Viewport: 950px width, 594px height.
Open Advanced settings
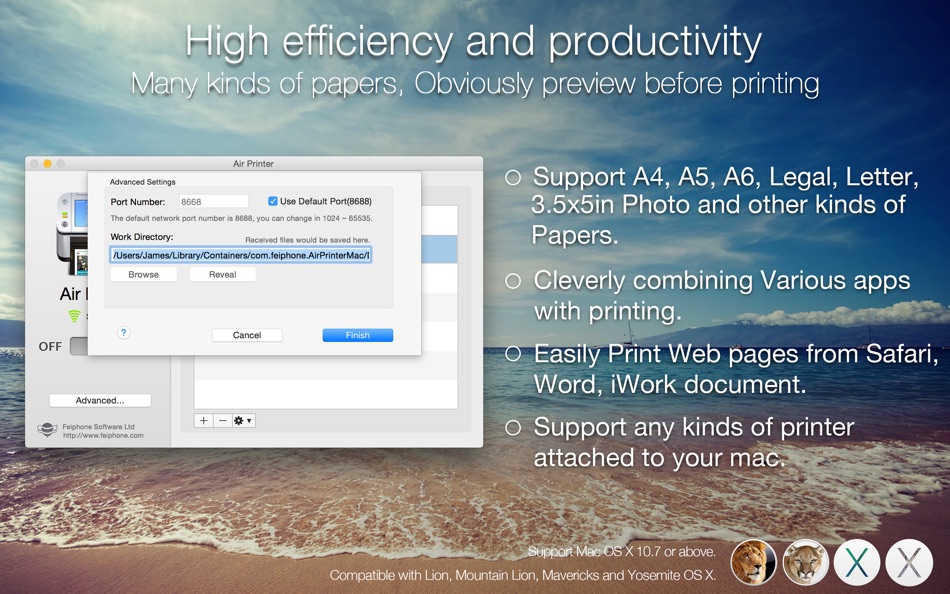tap(99, 399)
